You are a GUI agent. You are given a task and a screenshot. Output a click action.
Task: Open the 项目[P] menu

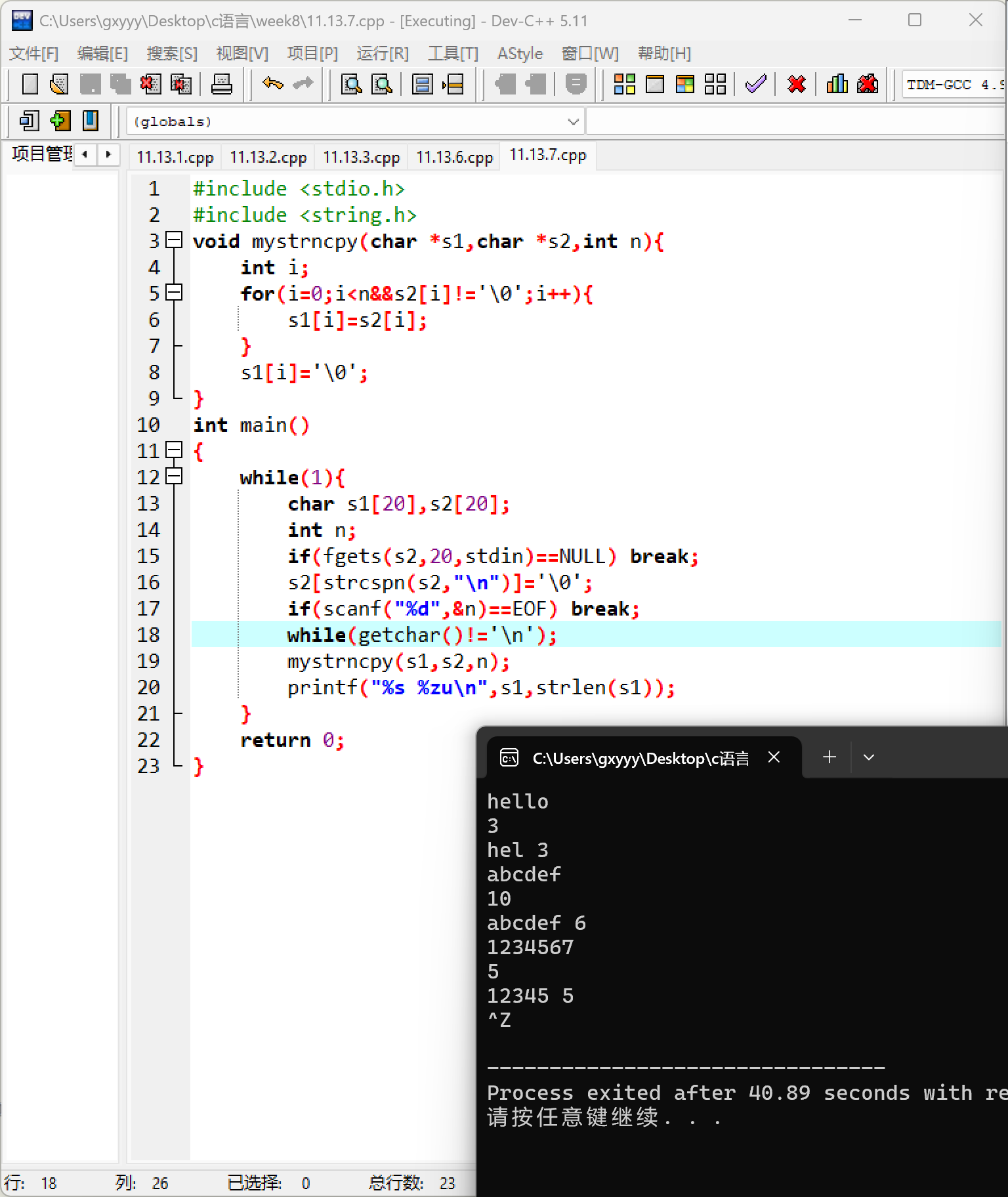(x=312, y=53)
